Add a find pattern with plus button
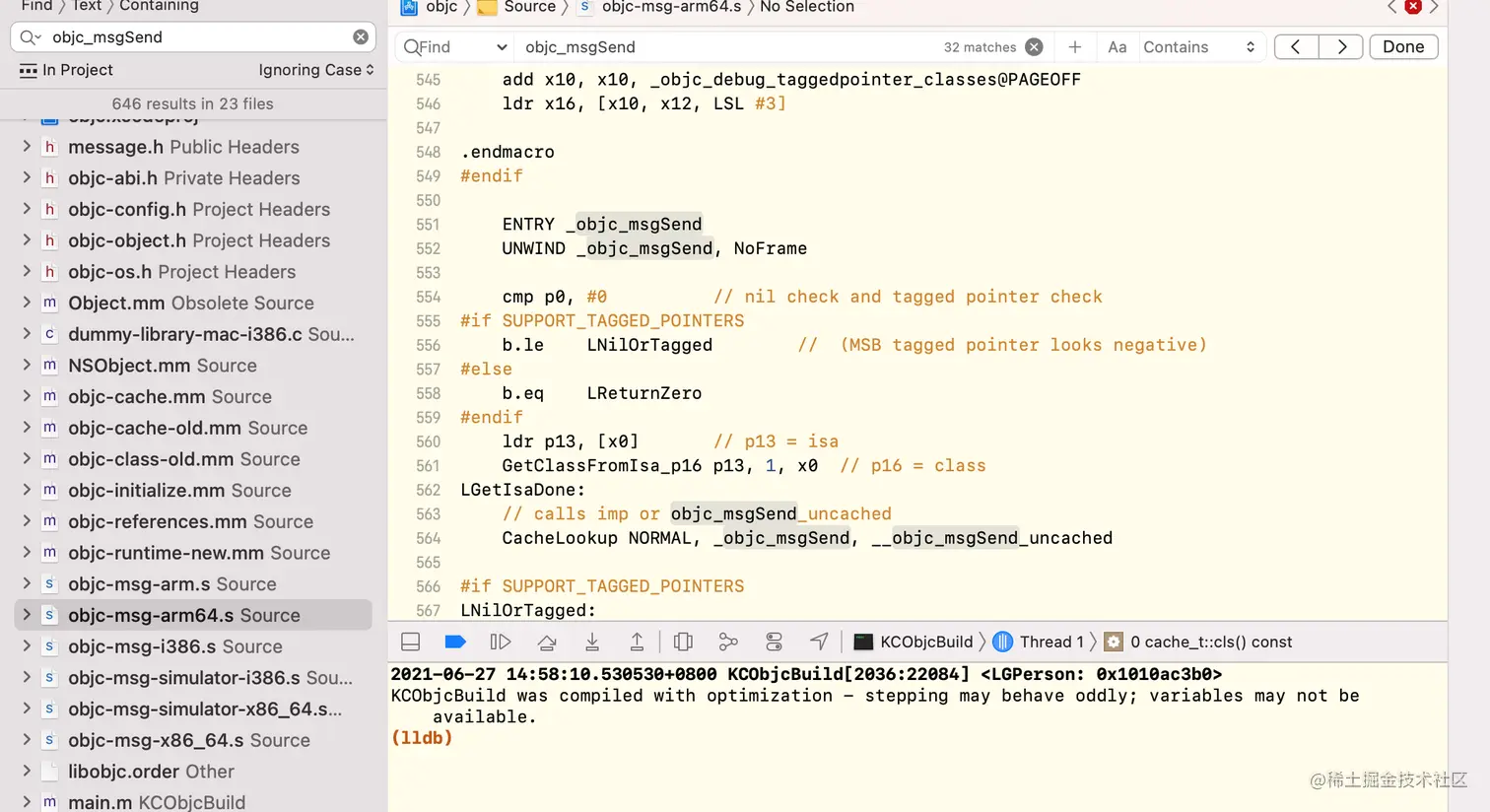The width and height of the screenshot is (1490, 812). pyautogui.click(x=1075, y=46)
